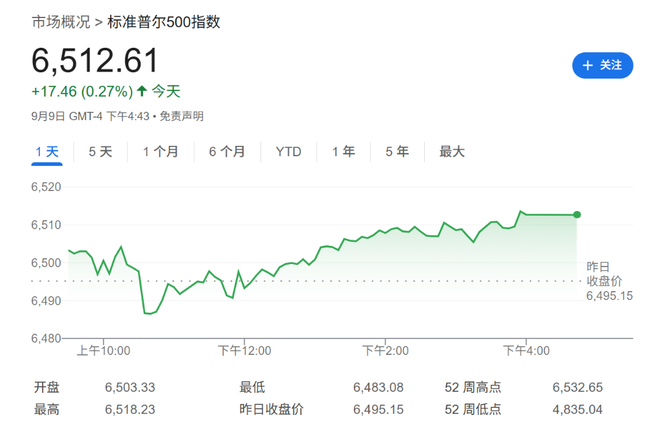Switch chart to the 1 年 range

pos(343,152)
